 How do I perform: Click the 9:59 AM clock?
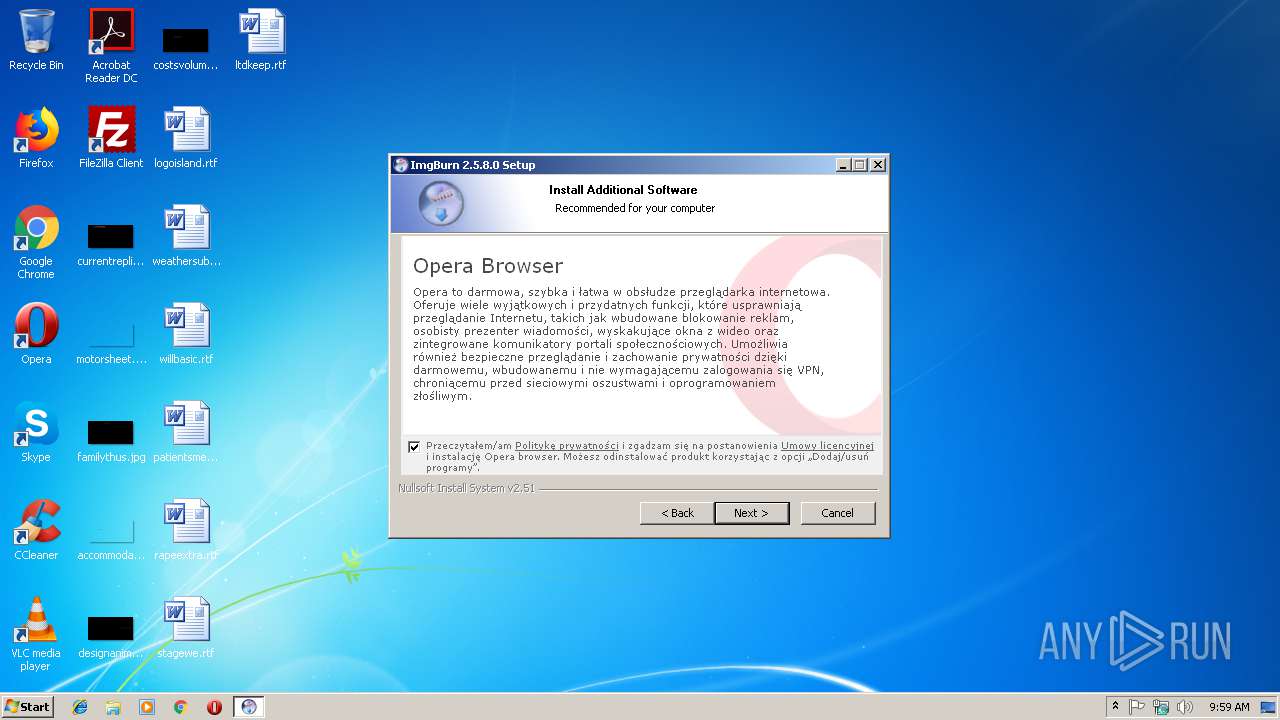tap(1229, 707)
